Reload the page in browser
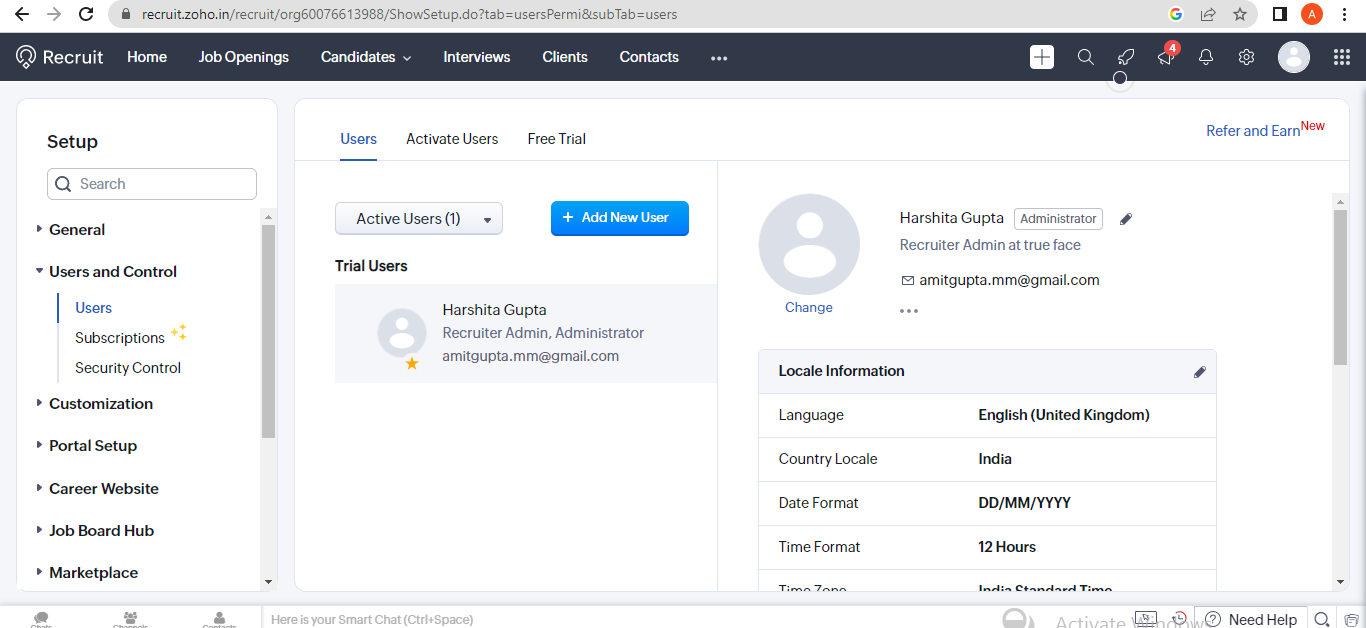The height and width of the screenshot is (628, 1366). (x=86, y=14)
